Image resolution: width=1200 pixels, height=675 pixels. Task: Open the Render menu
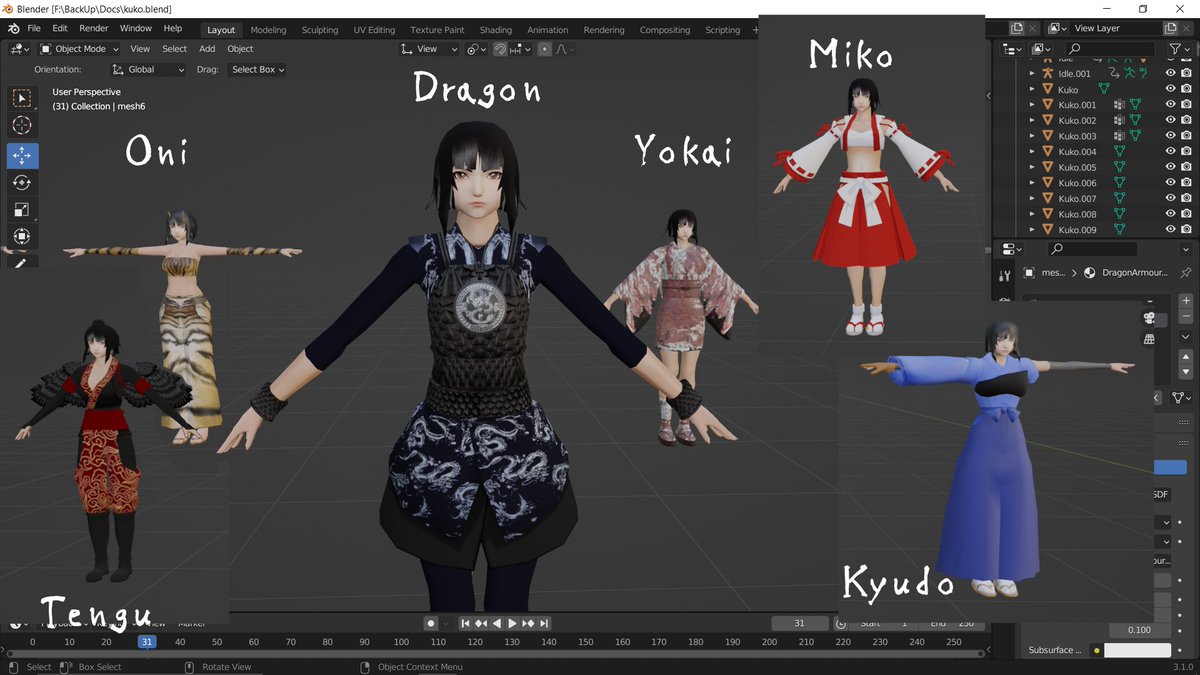coord(93,29)
